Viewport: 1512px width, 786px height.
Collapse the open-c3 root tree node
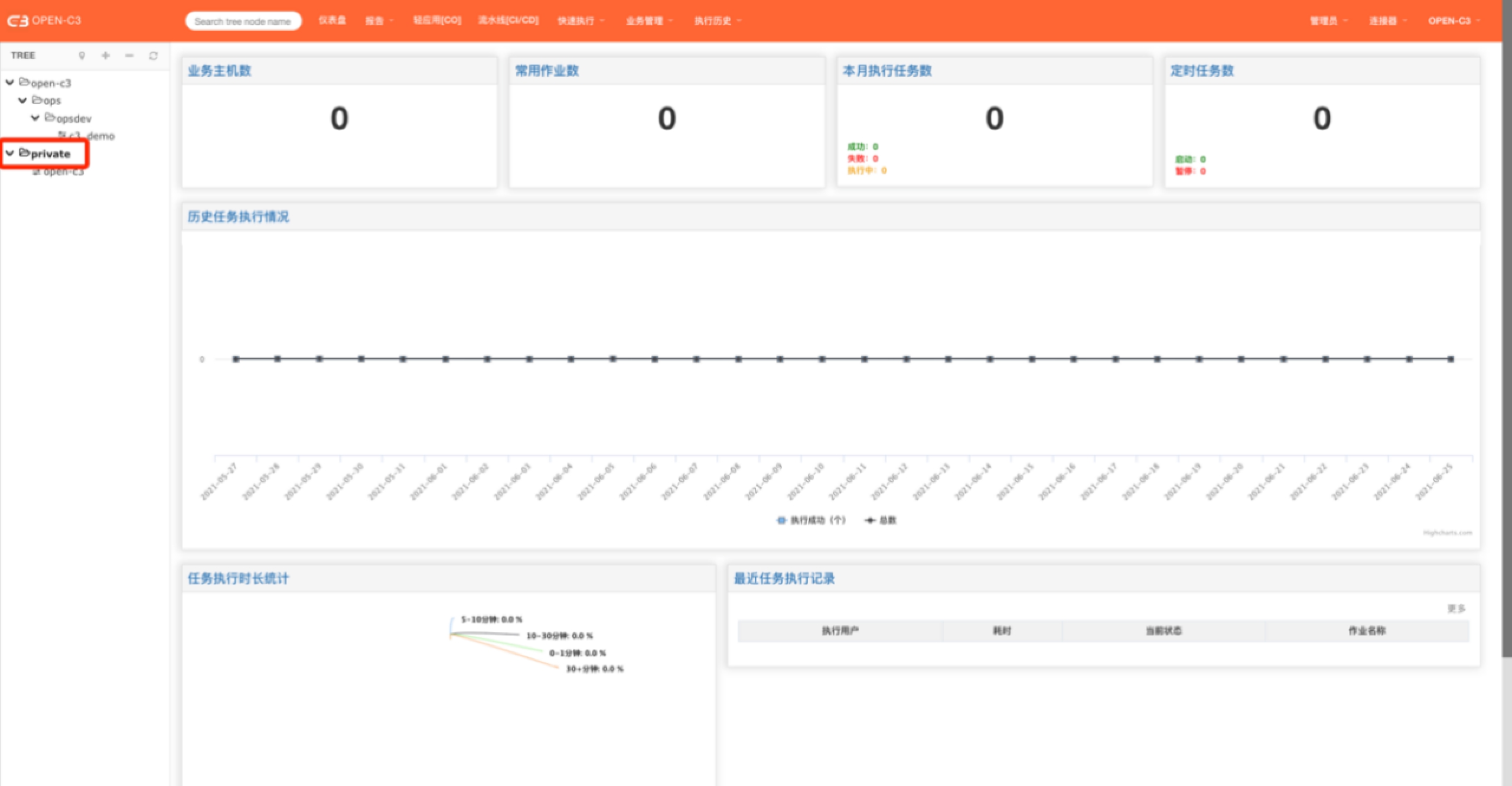pyautogui.click(x=10, y=83)
